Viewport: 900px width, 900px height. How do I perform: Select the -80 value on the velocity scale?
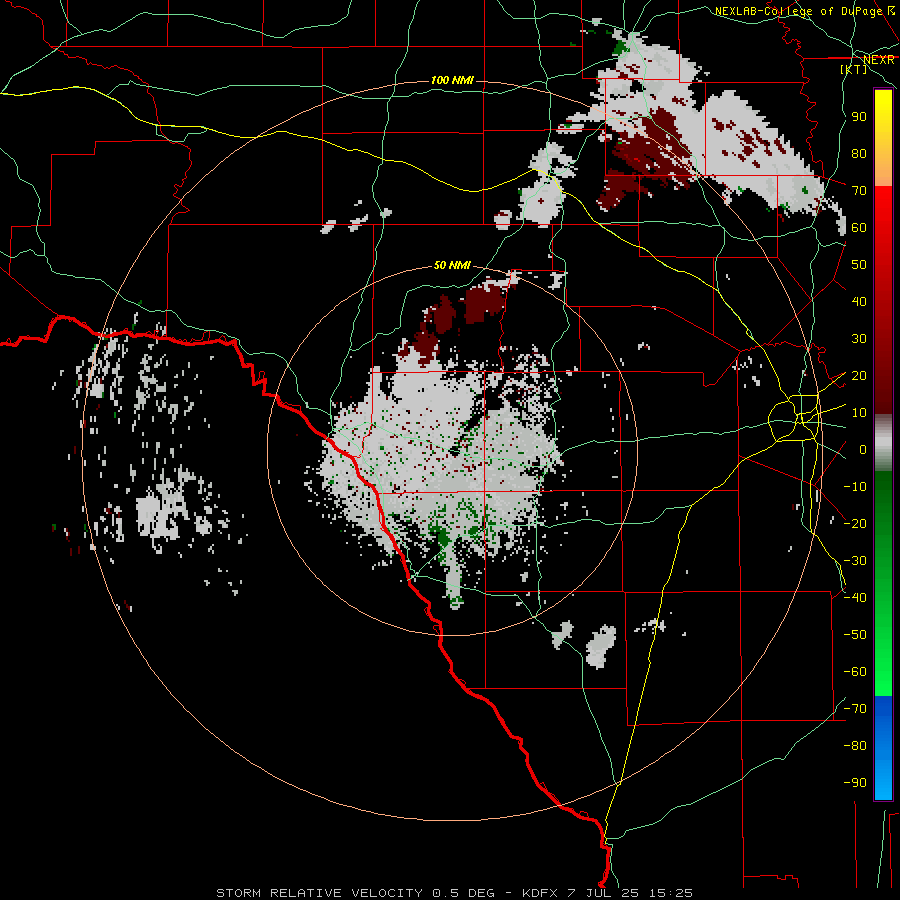click(x=855, y=746)
